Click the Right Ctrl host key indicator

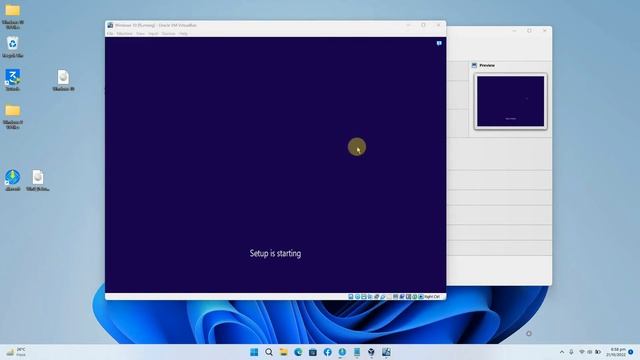coord(432,297)
